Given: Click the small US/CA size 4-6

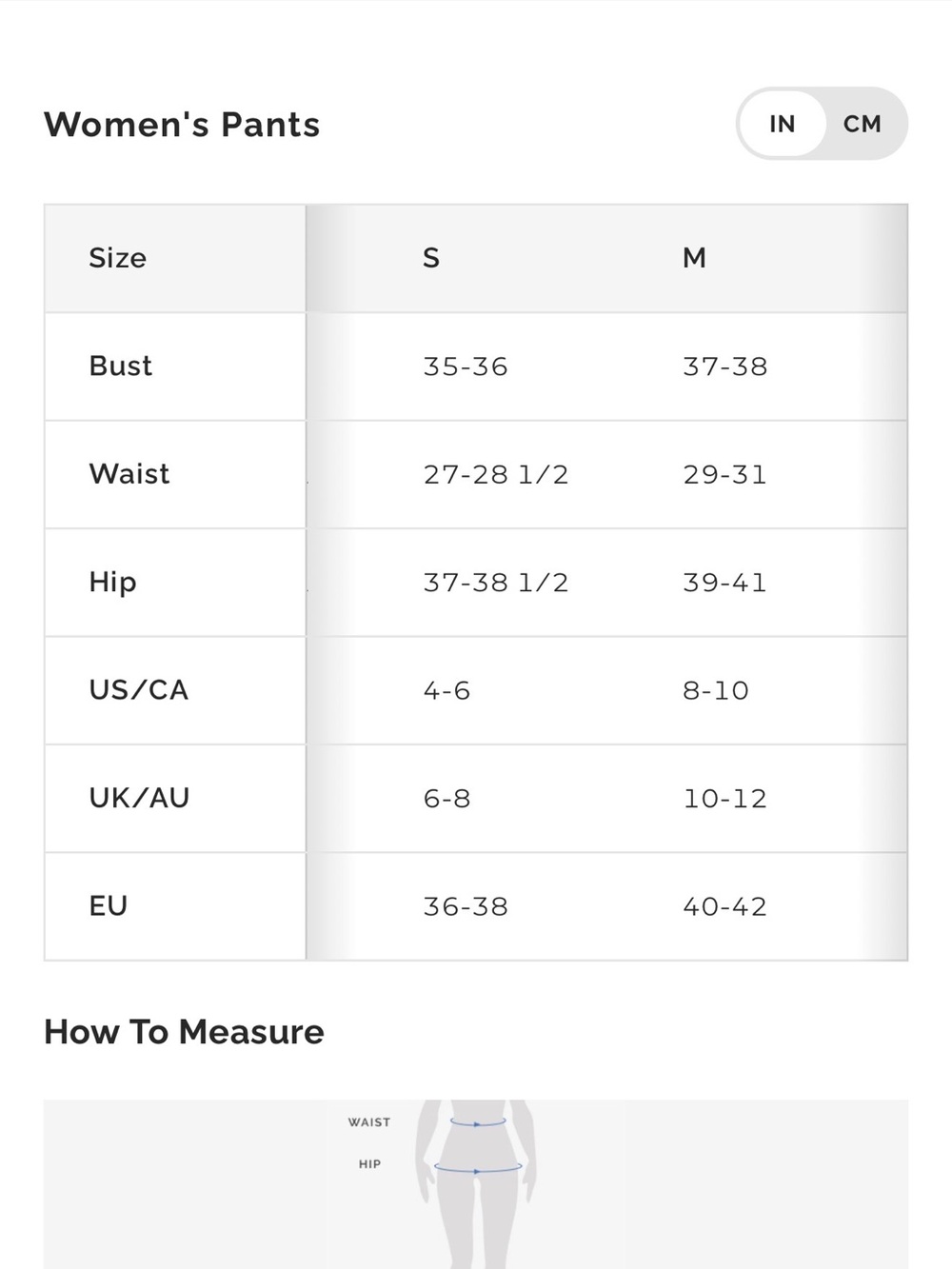Looking at the screenshot, I should click(446, 690).
